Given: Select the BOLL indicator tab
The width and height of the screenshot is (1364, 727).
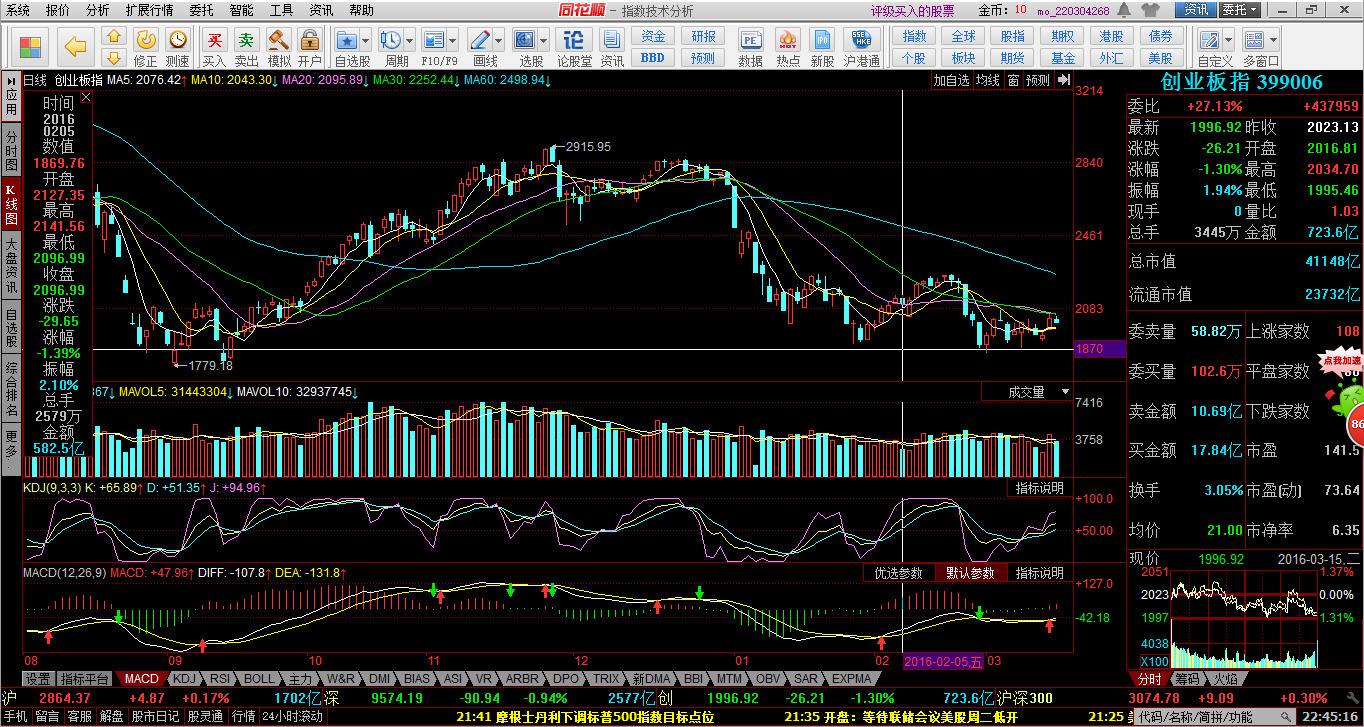Looking at the screenshot, I should coord(259,679).
